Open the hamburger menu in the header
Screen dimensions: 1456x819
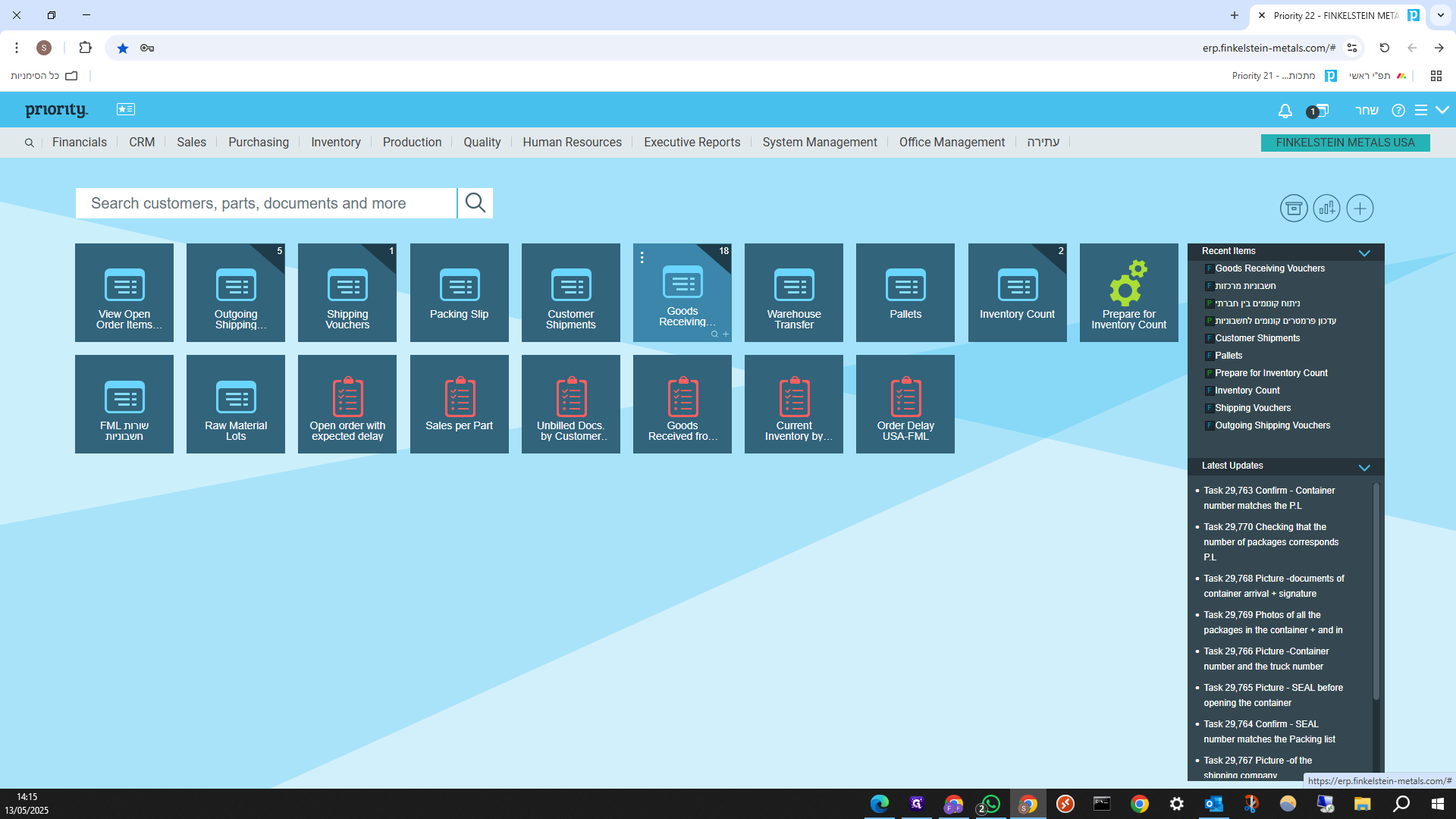coord(1421,111)
